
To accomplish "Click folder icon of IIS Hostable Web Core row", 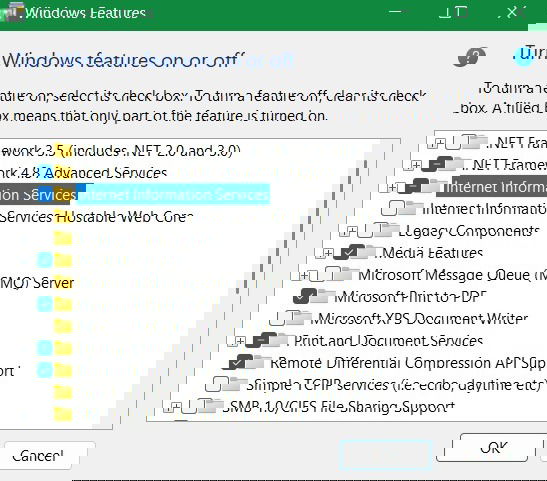I will [x=410, y=208].
